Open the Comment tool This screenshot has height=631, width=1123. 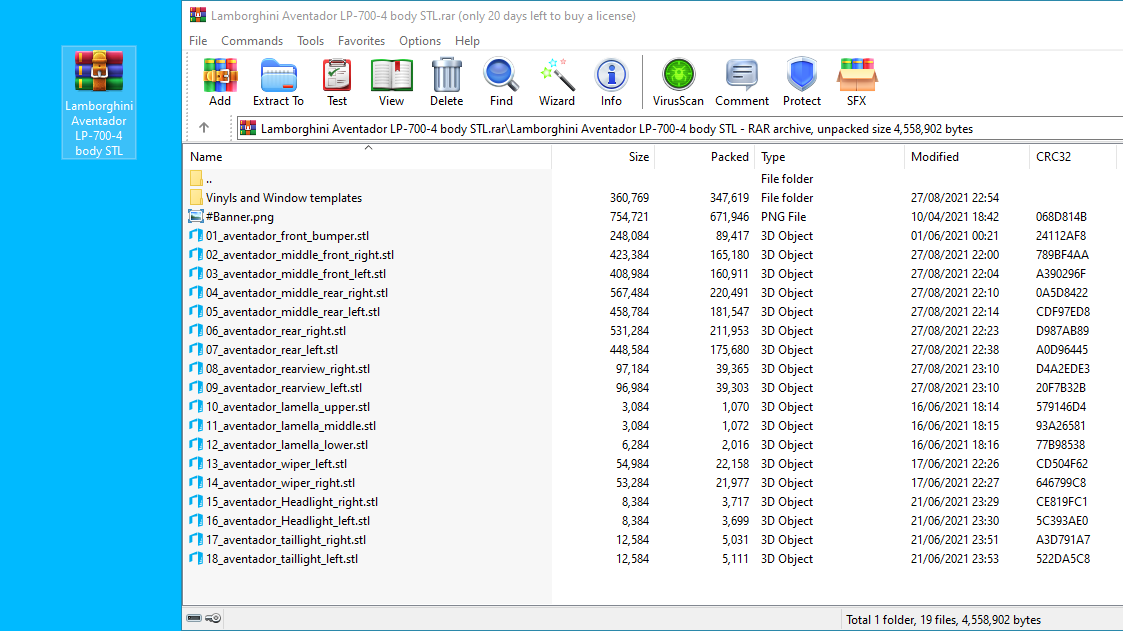click(x=741, y=82)
